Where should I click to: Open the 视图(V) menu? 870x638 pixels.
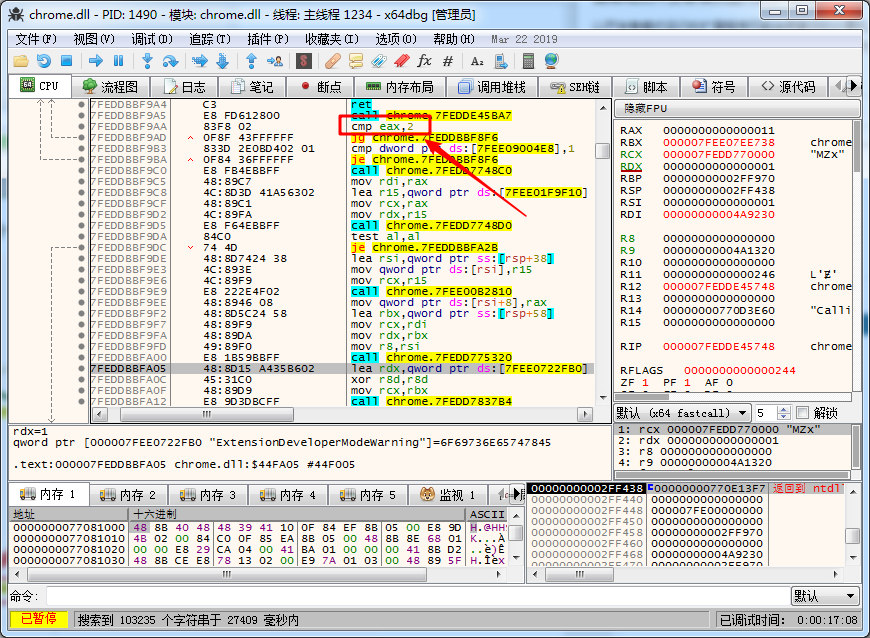94,39
